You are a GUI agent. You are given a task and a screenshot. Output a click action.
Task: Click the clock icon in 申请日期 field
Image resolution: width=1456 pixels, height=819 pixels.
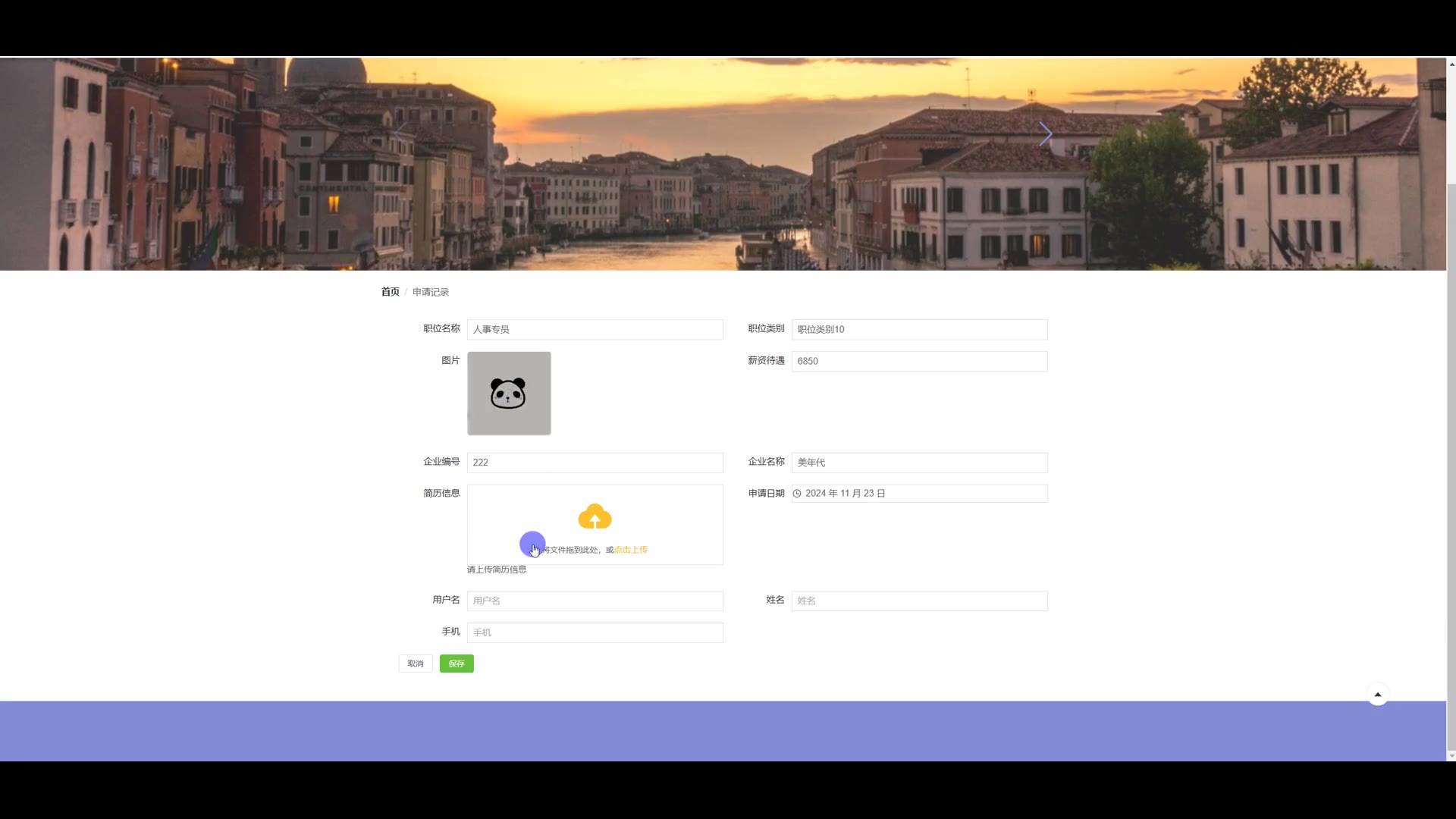tap(797, 494)
